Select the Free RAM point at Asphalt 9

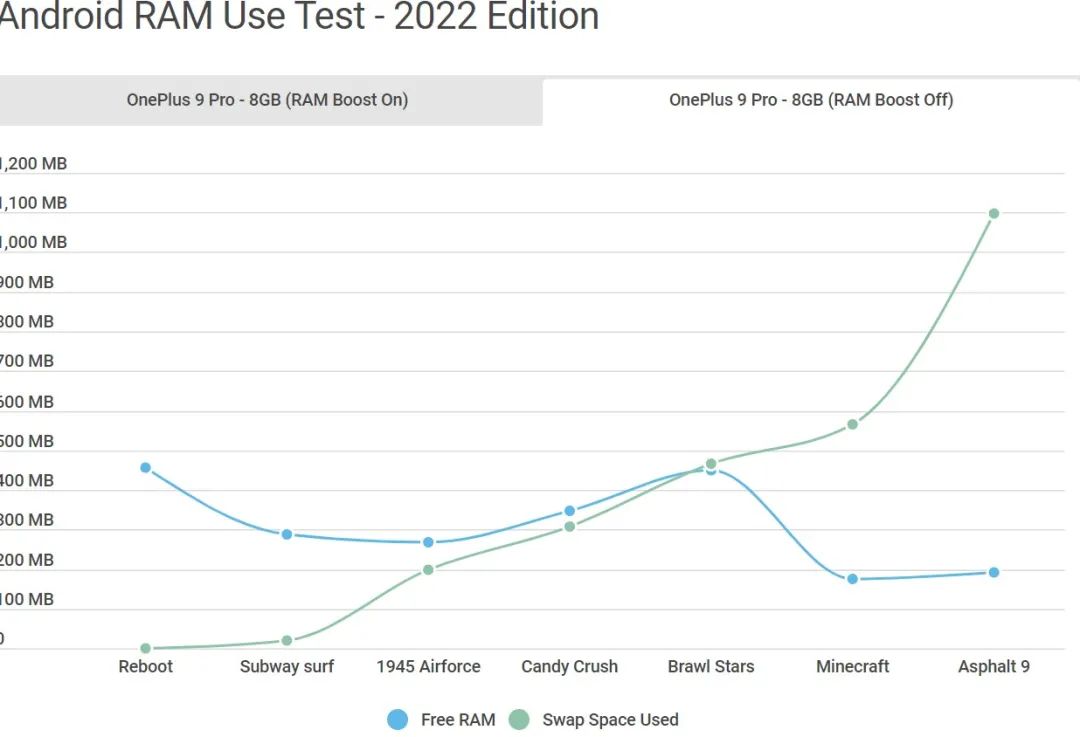coord(994,572)
